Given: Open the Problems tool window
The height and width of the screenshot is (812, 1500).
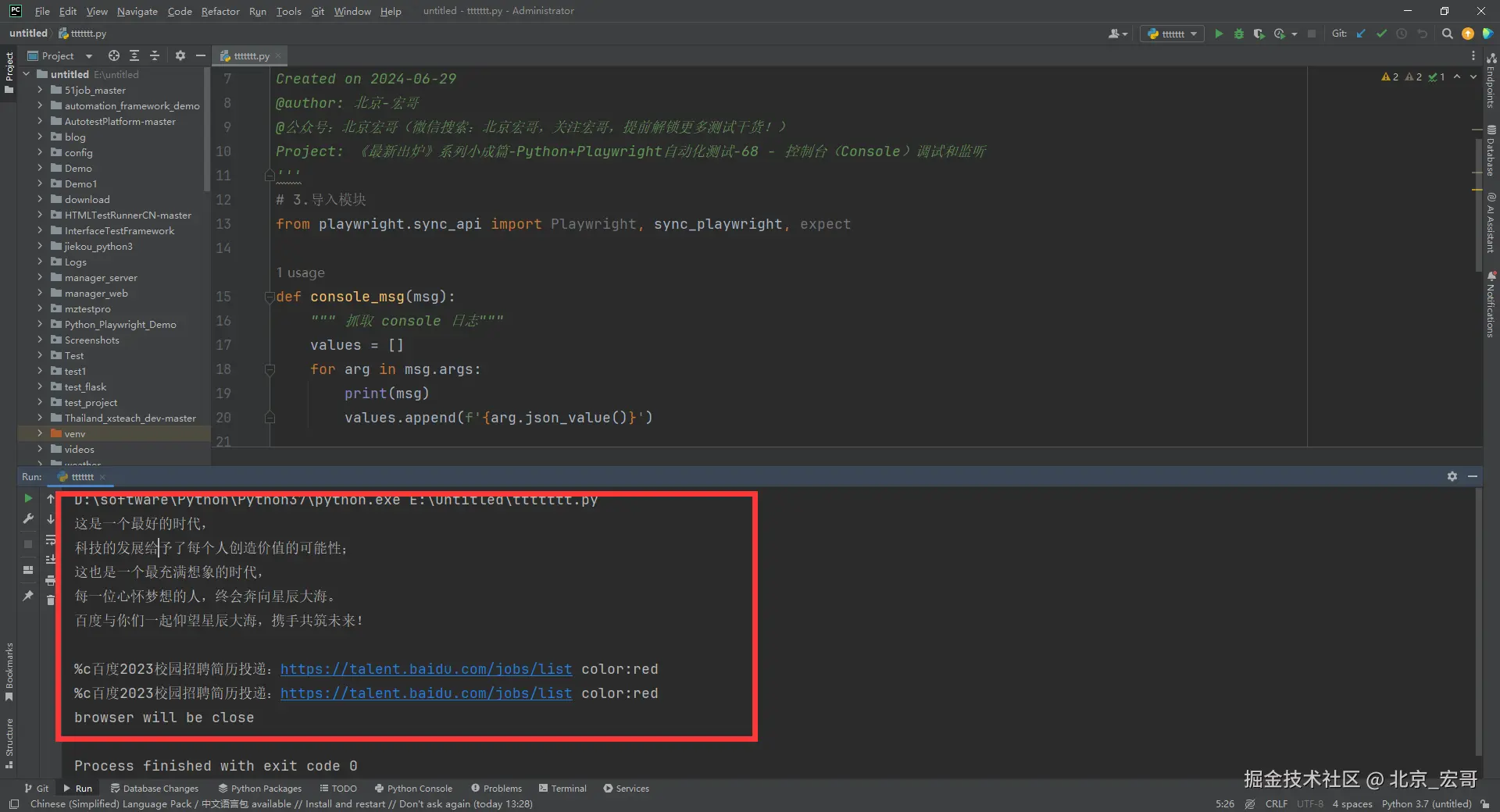Looking at the screenshot, I should click(496, 789).
